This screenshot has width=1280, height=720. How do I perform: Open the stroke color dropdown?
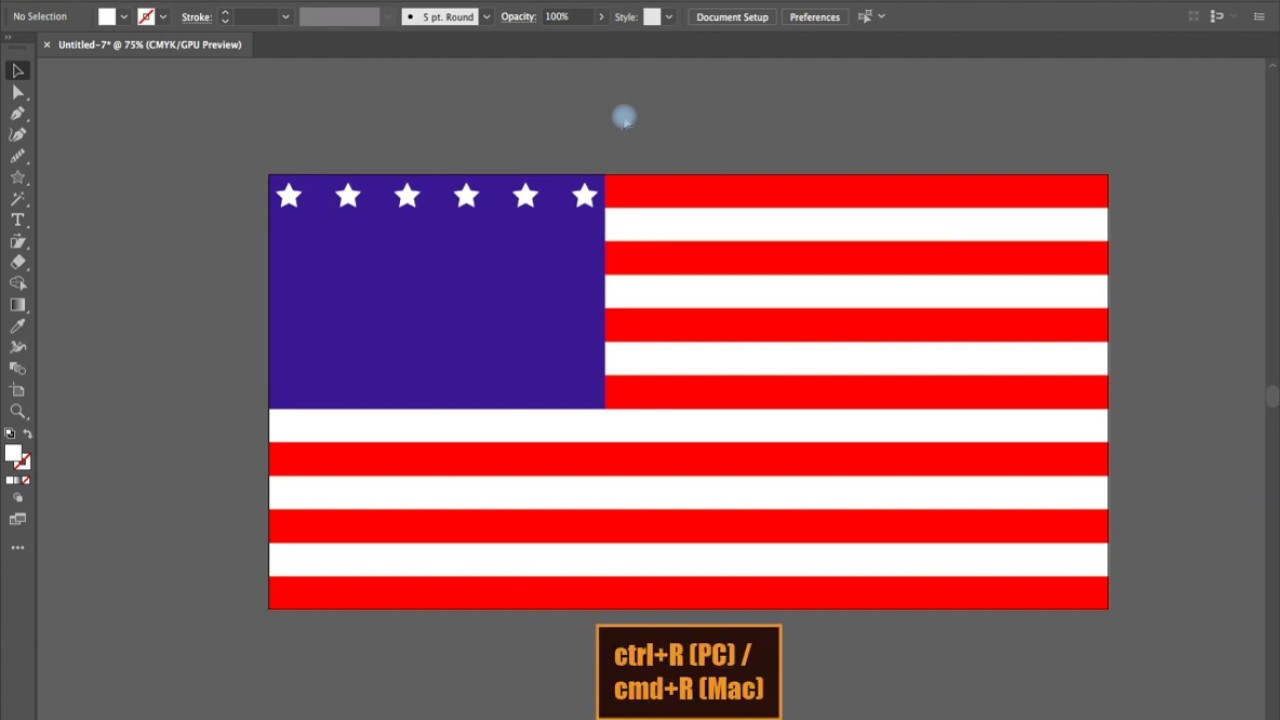(163, 17)
